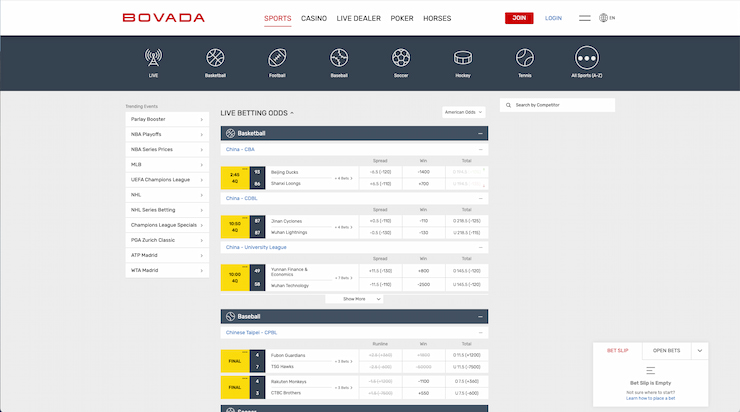Select CTBC Brothers win odds +550
The width and height of the screenshot is (740, 412).
(x=423, y=393)
